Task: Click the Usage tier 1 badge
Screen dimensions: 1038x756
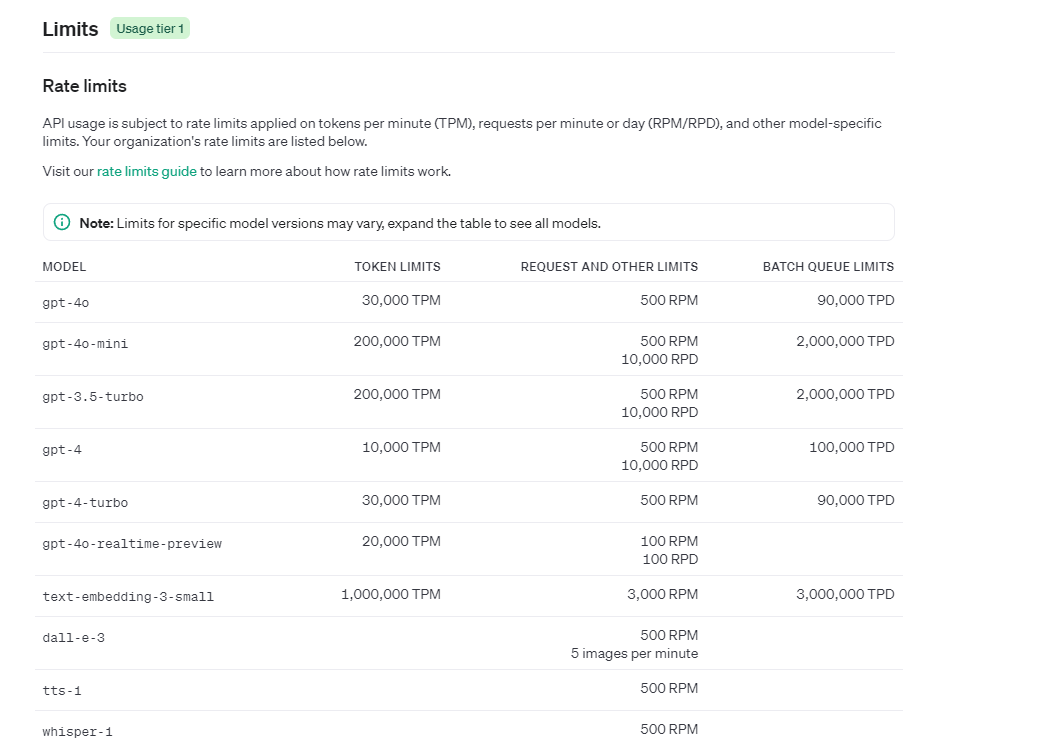Action: point(150,29)
